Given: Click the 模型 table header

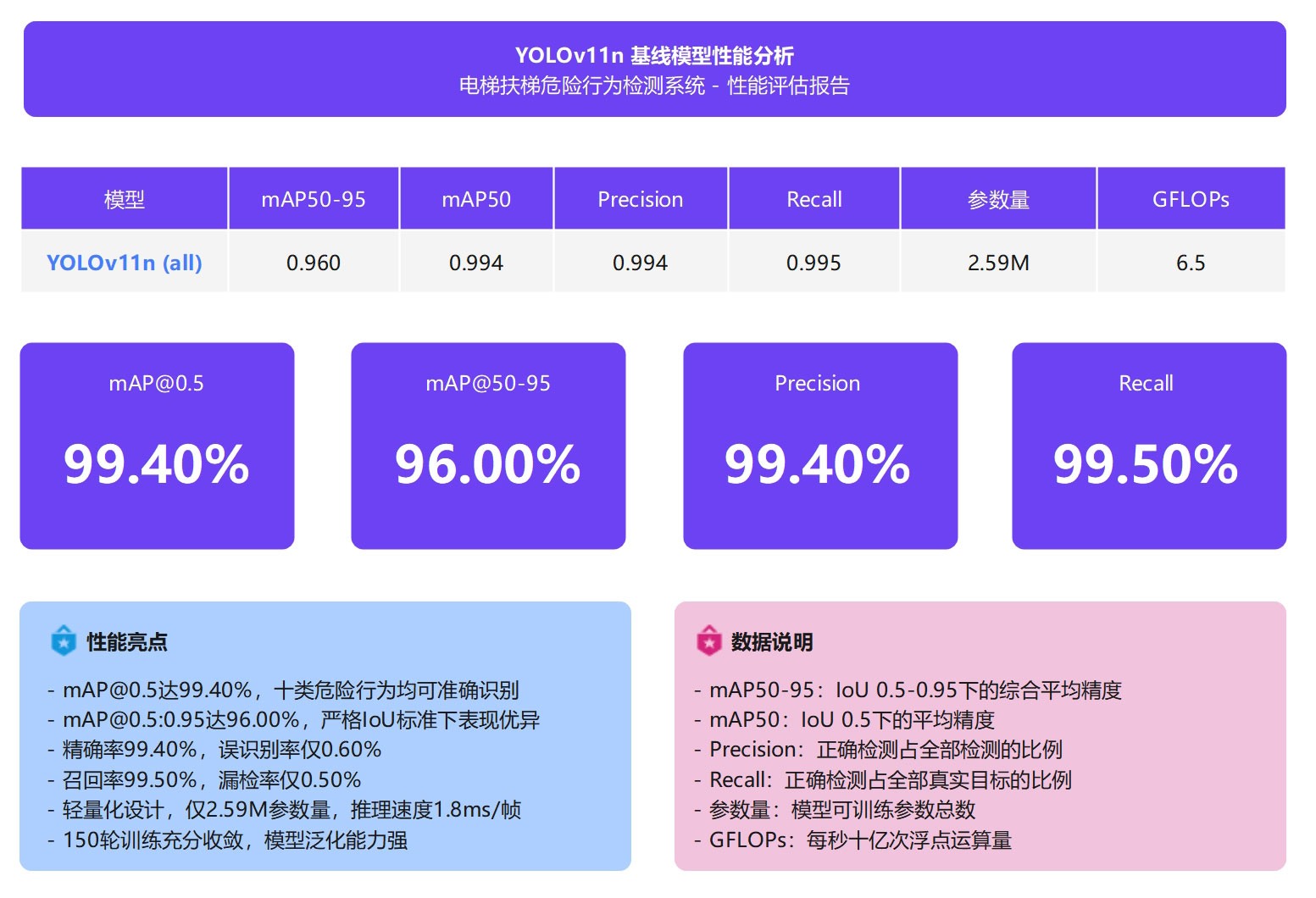Looking at the screenshot, I should tap(125, 199).
